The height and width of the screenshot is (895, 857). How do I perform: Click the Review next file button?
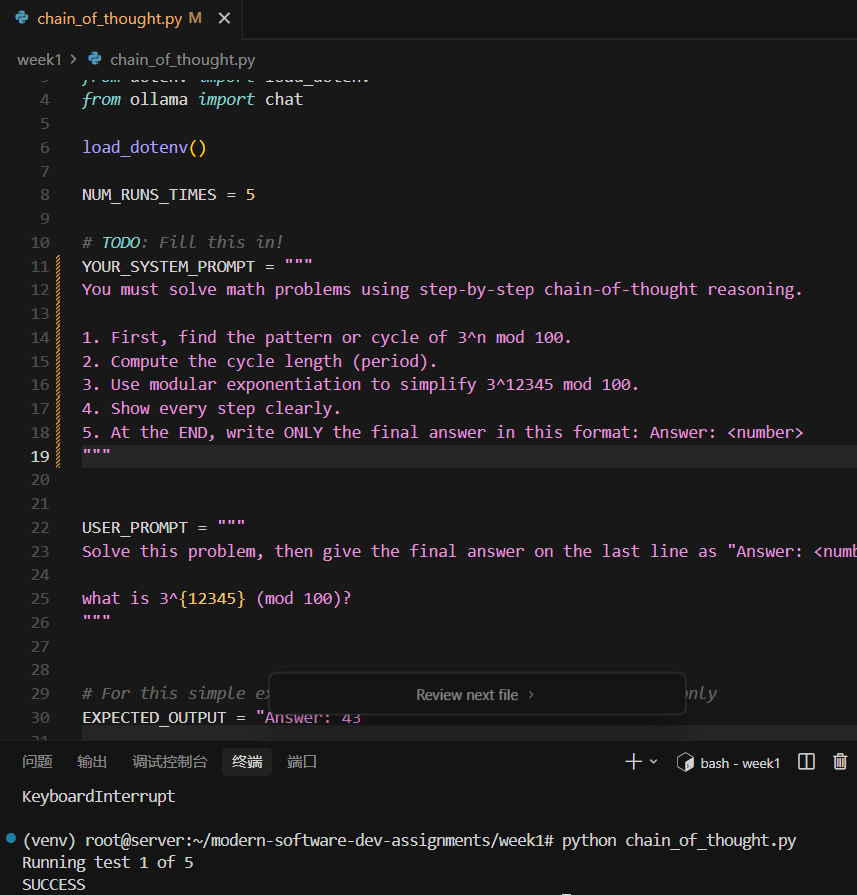coord(467,695)
